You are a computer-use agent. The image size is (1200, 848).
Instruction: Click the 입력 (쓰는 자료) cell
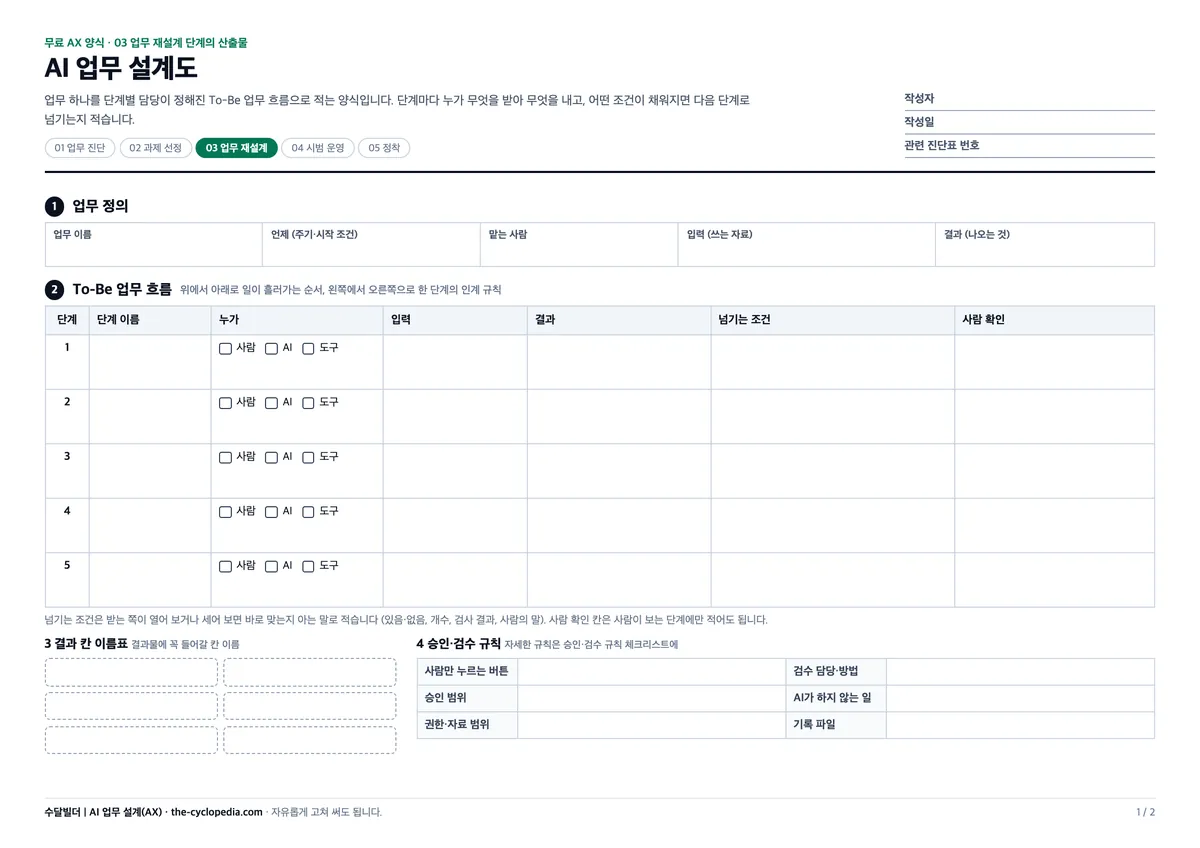click(x=807, y=245)
